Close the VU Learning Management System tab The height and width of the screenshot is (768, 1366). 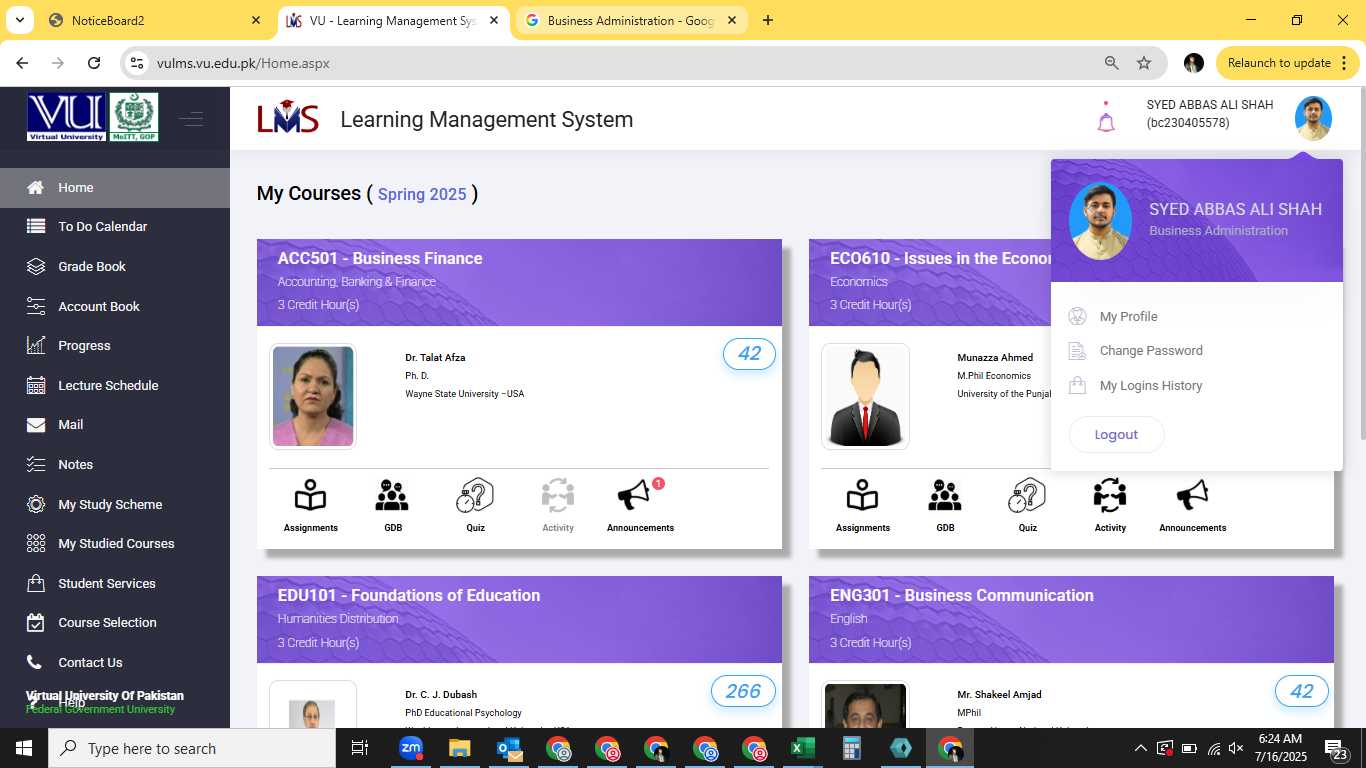[x=494, y=20]
